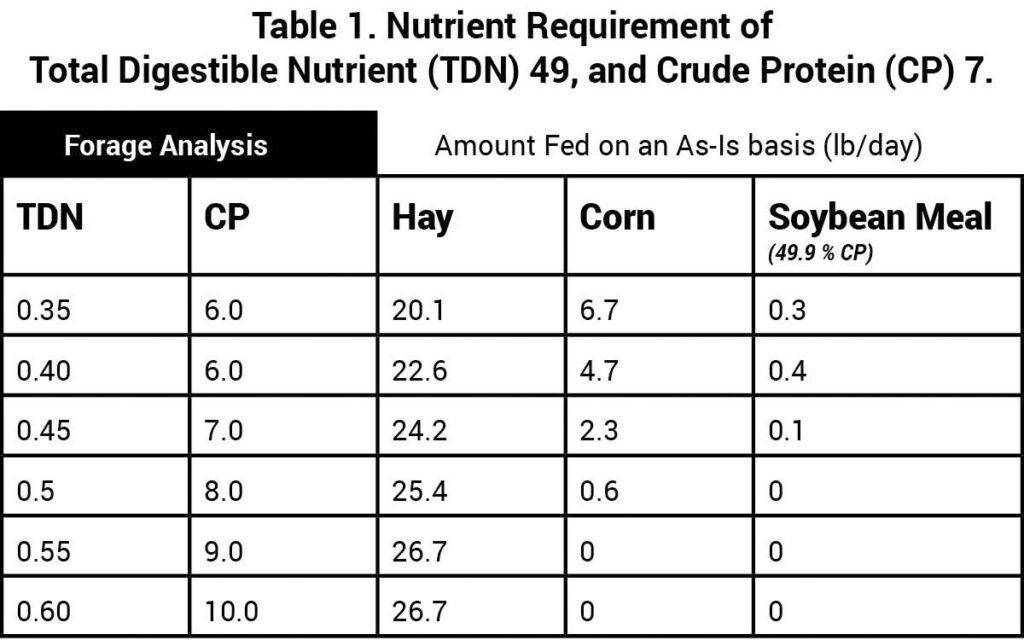
Task: Select the Forage Analysis header cell
Action: tap(166, 146)
